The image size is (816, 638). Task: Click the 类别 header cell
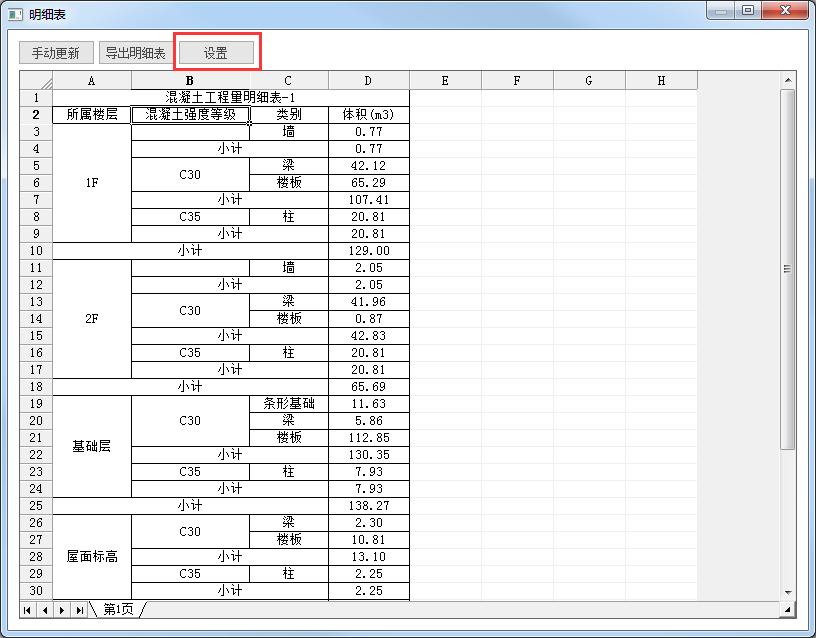click(x=289, y=115)
